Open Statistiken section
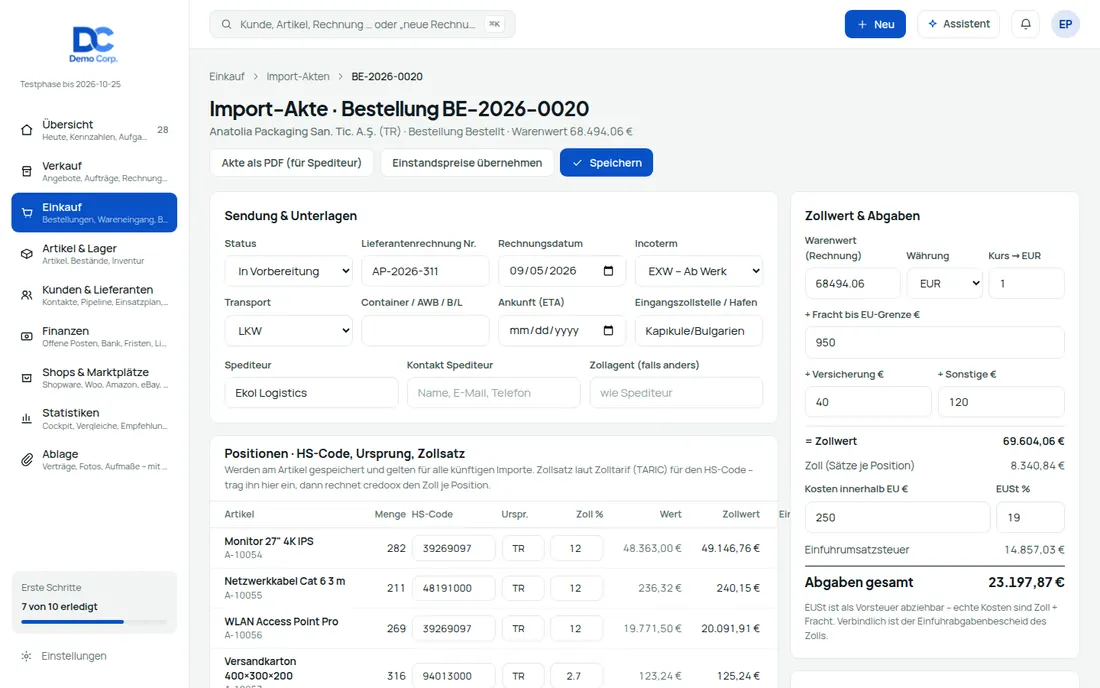The width and height of the screenshot is (1100, 688). click(x=94, y=419)
